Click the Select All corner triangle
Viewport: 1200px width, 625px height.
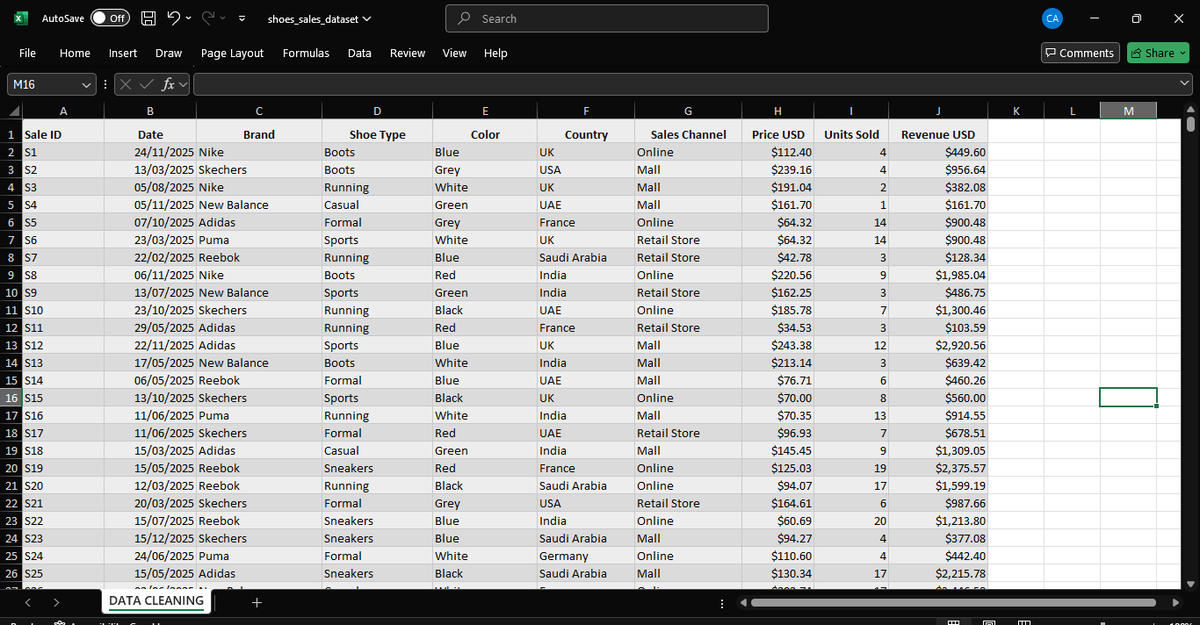pos(11,111)
